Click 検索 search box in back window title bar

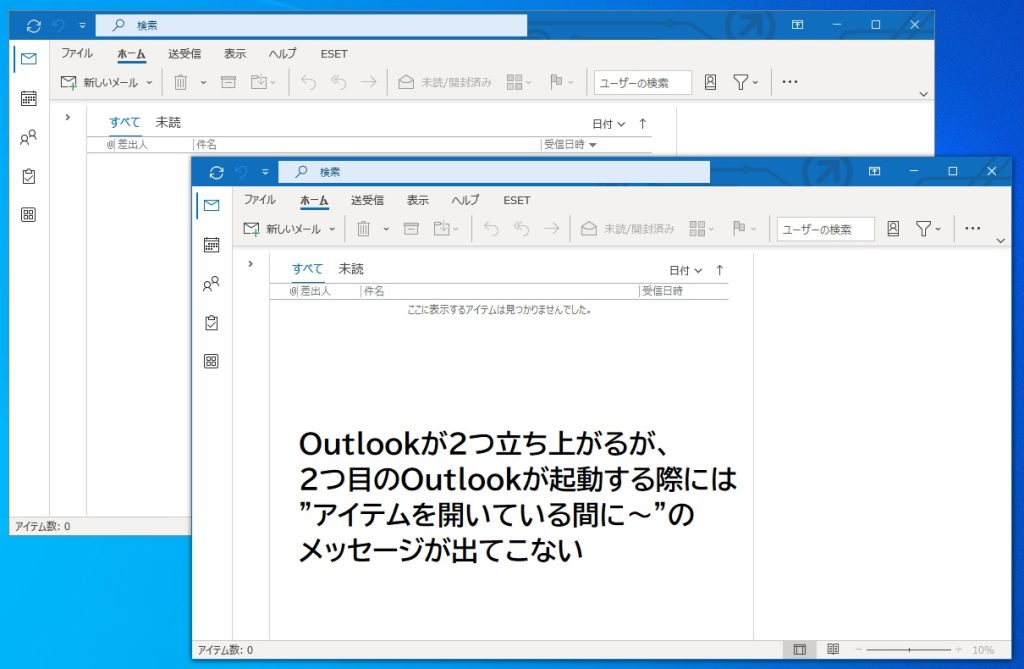click(312, 25)
